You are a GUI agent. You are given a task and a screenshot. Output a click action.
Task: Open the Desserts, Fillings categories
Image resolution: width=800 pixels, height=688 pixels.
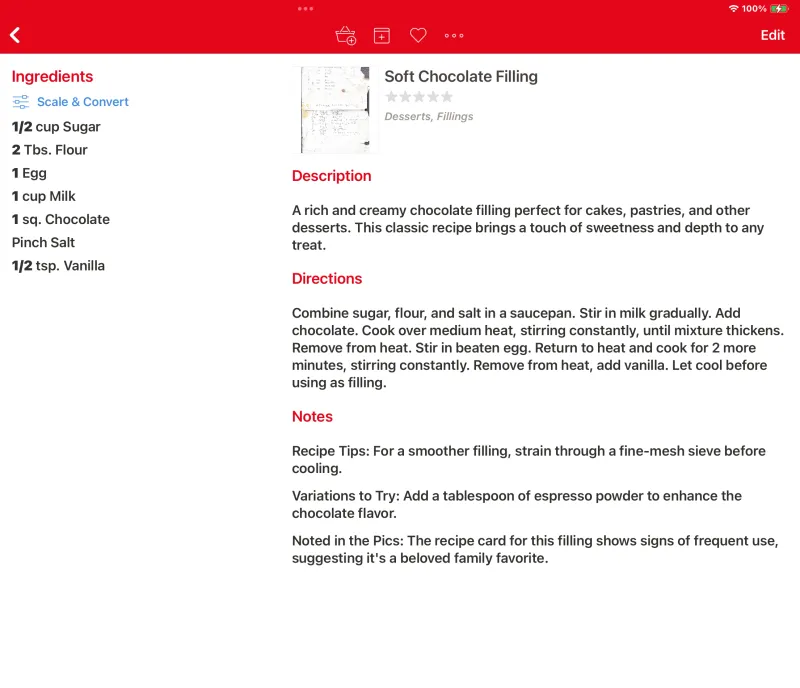(x=430, y=116)
